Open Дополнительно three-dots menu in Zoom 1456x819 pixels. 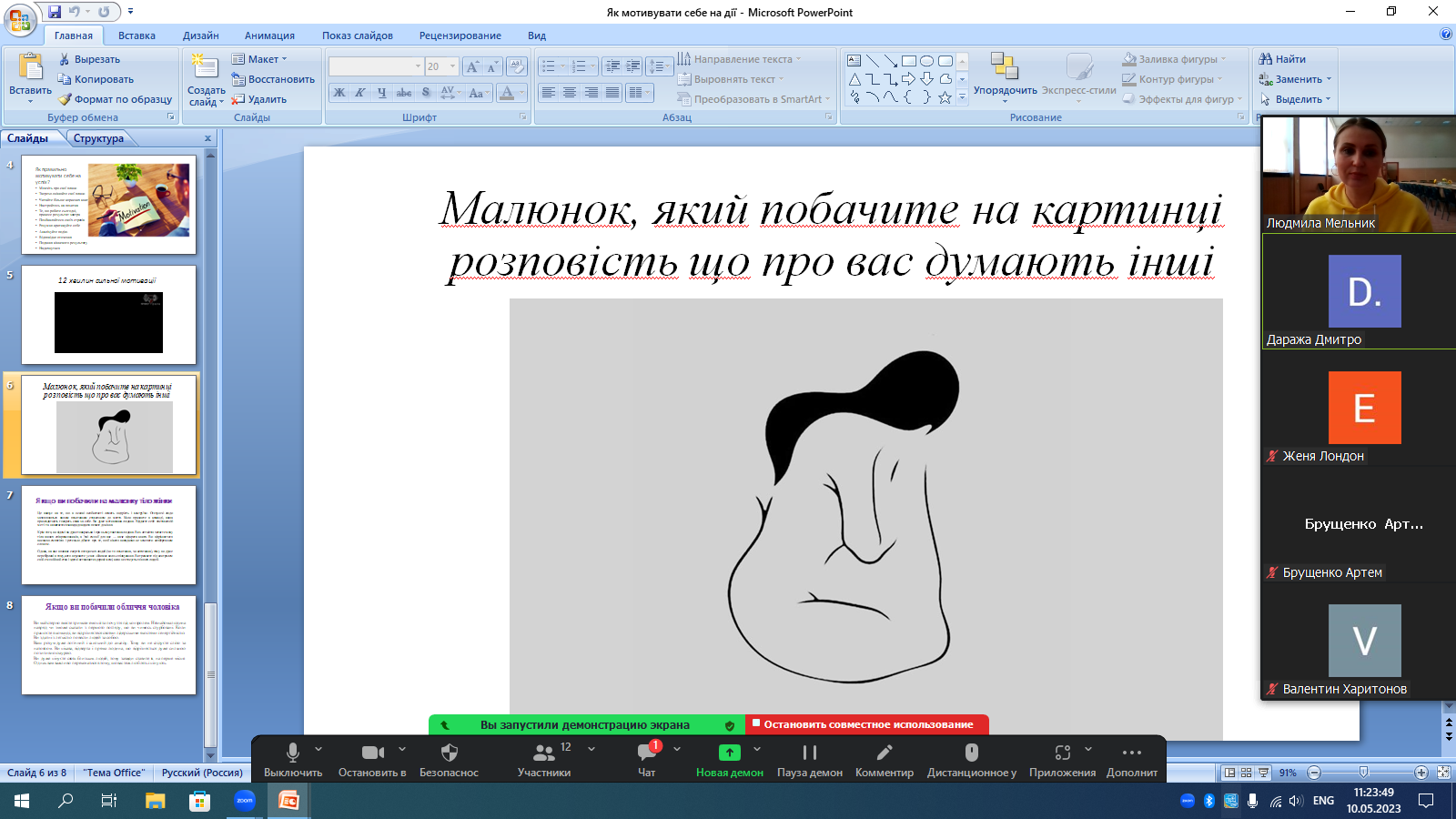tap(1132, 759)
